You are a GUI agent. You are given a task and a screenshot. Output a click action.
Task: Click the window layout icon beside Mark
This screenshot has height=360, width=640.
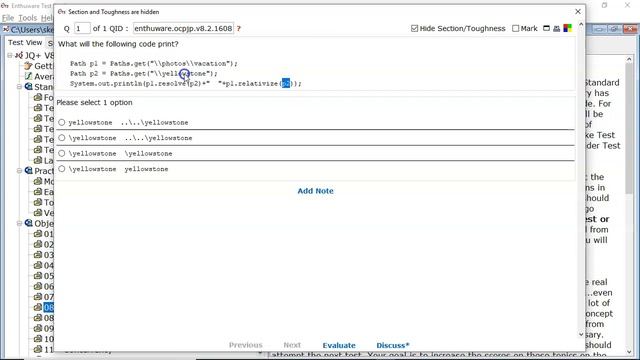click(546, 28)
